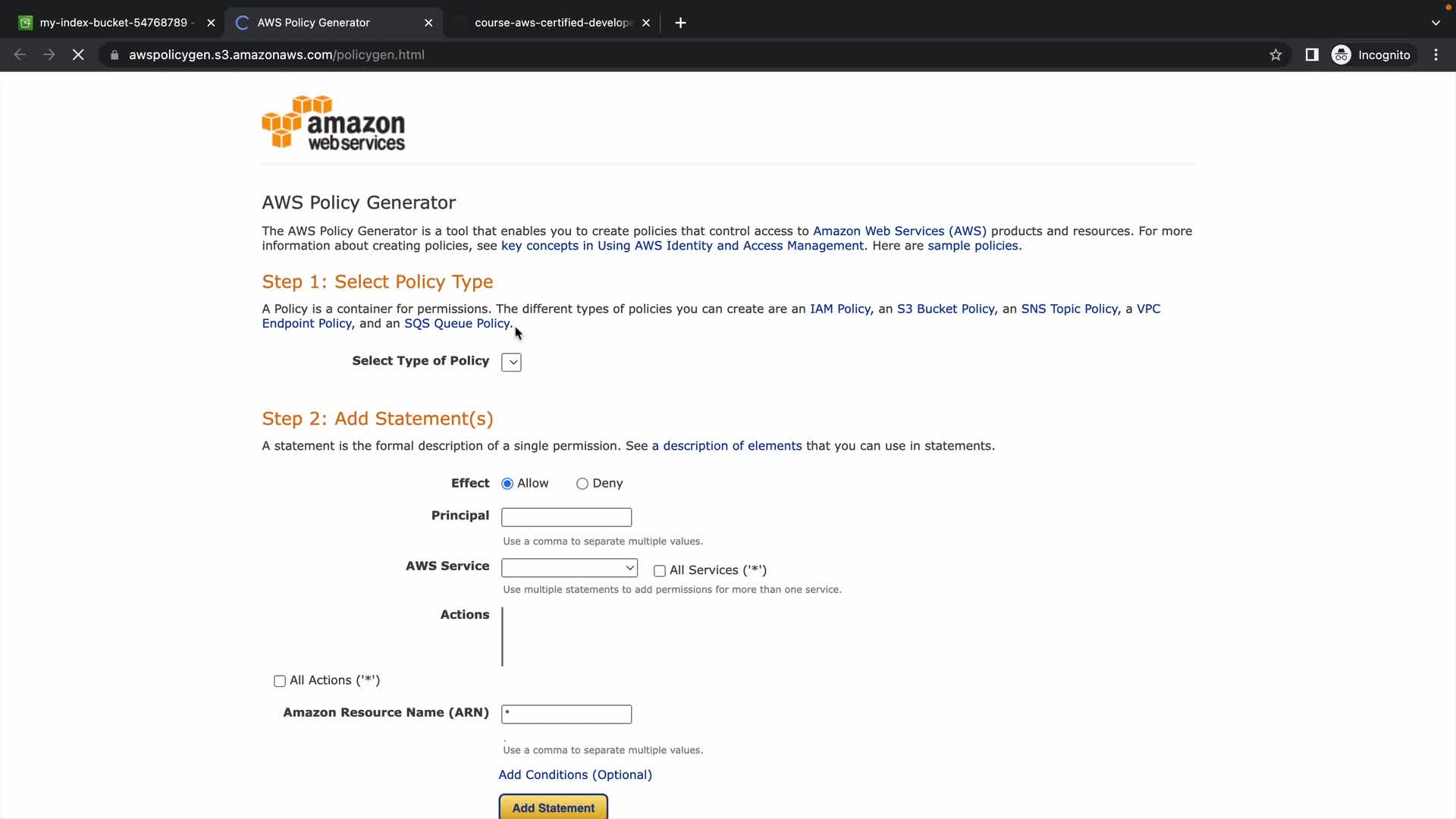This screenshot has height=819, width=1456.
Task: Open the Select Type of Policy dropdown
Action: [x=511, y=362]
